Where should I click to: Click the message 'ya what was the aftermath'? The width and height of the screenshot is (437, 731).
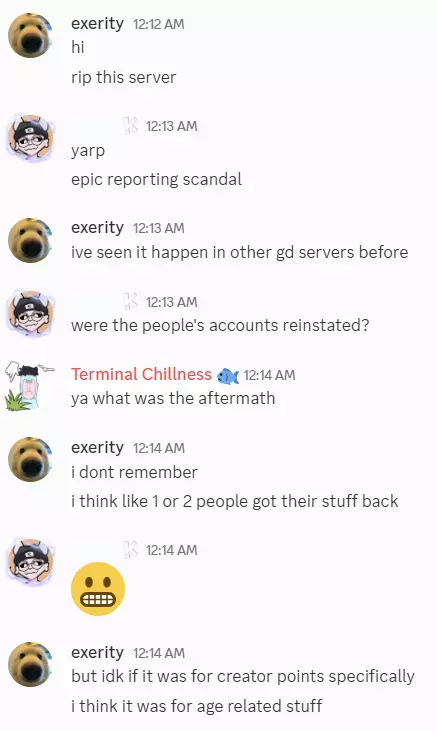(x=173, y=399)
